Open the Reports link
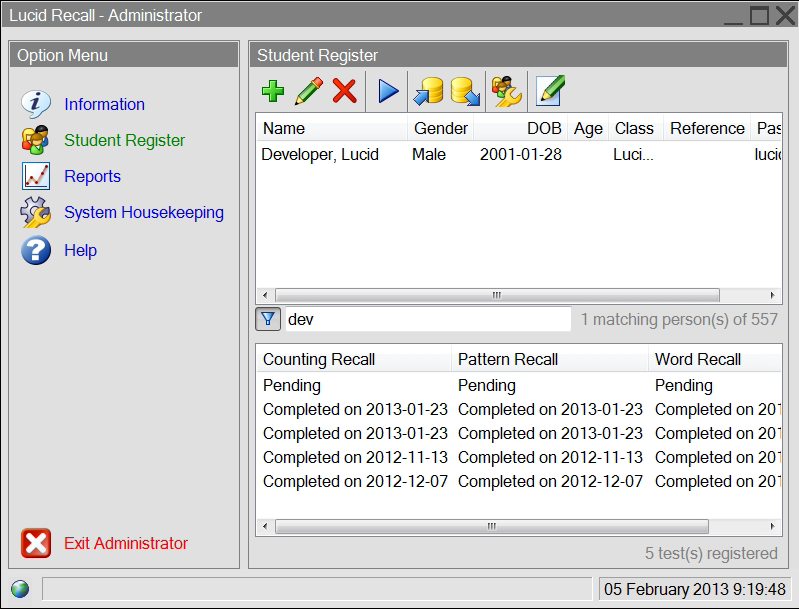This screenshot has height=609, width=799. click(x=92, y=176)
